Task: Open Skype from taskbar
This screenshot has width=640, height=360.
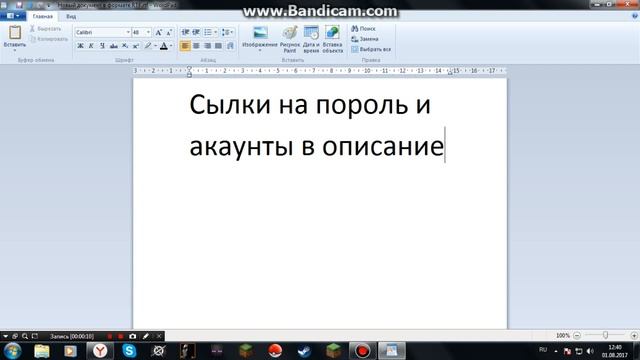Action: tap(129, 351)
